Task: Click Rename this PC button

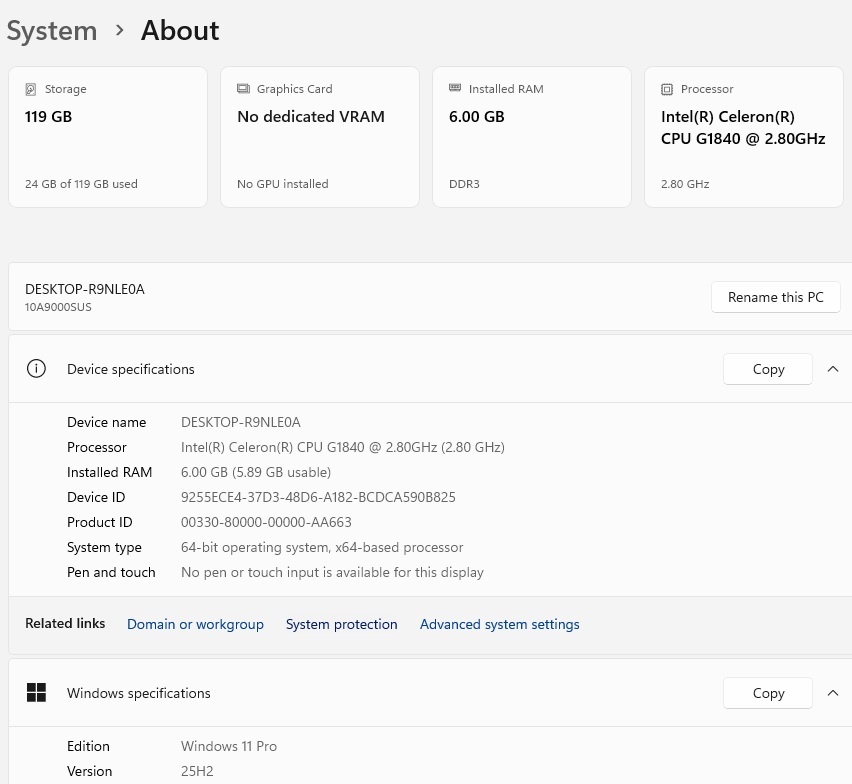Action: click(775, 297)
